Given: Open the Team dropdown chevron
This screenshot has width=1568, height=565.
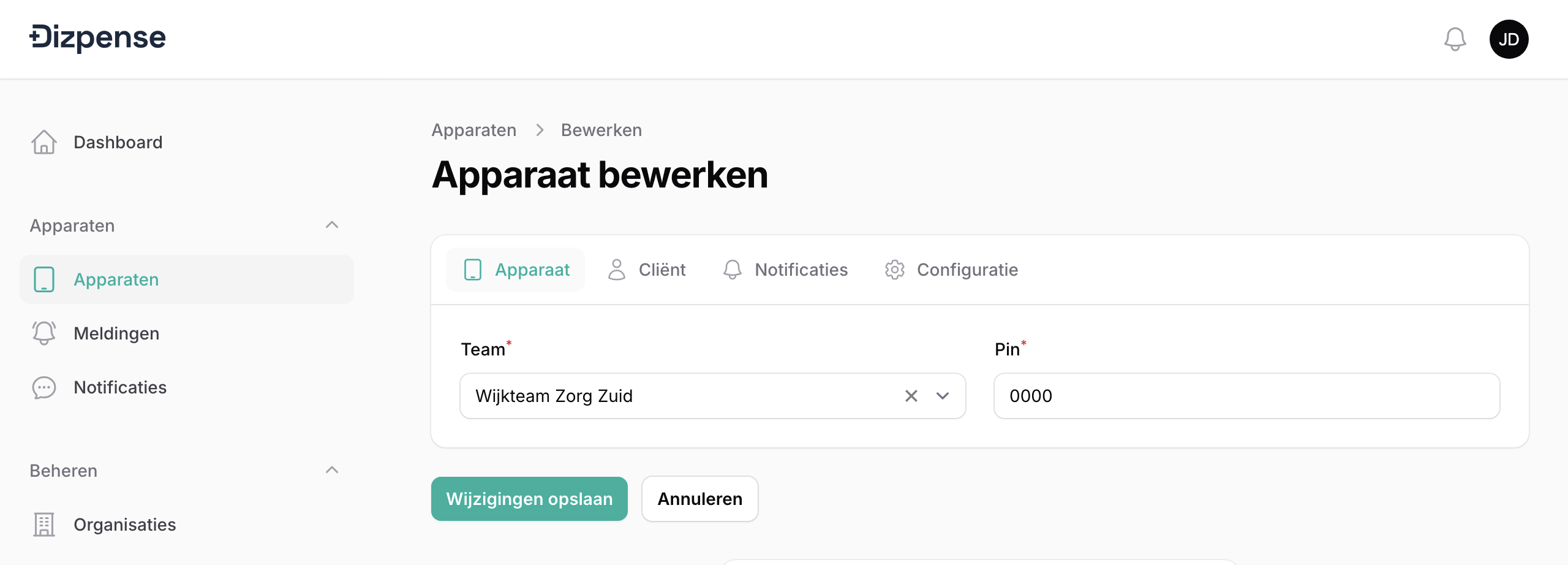Looking at the screenshot, I should [943, 396].
